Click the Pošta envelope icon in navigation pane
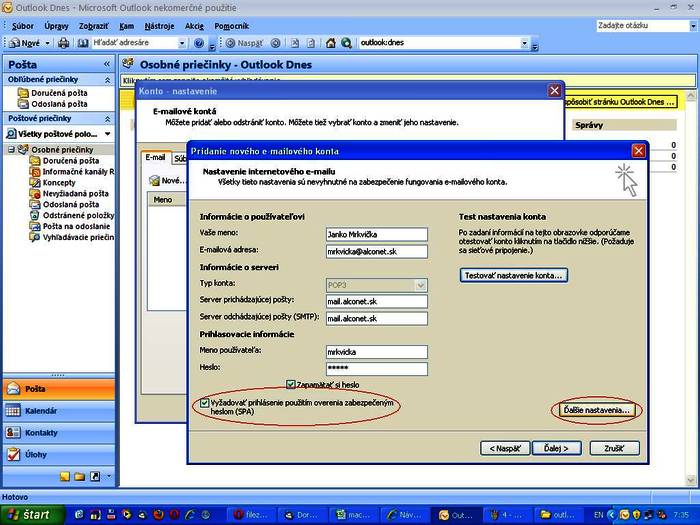 point(13,389)
